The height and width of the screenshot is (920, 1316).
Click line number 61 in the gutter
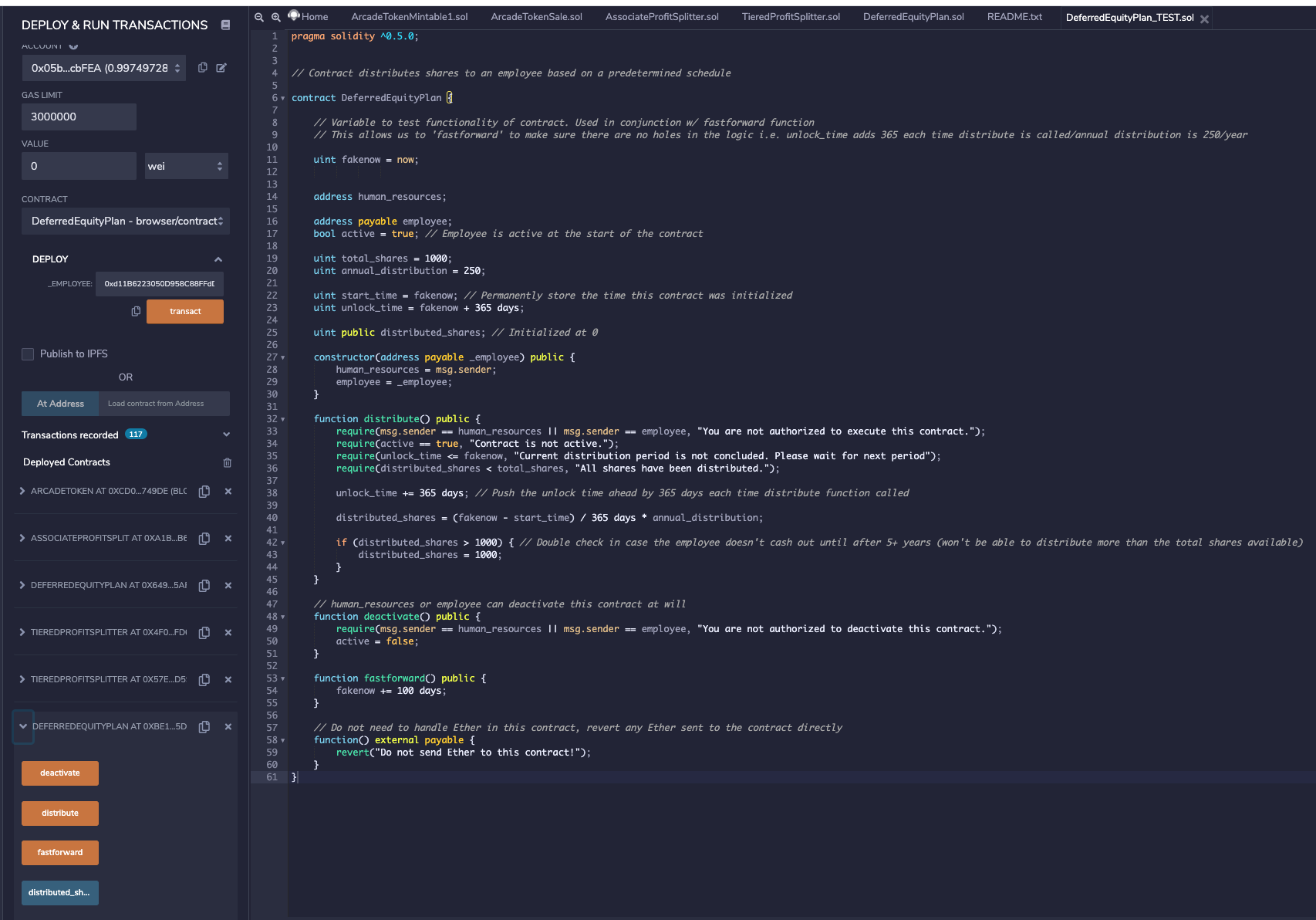(272, 777)
